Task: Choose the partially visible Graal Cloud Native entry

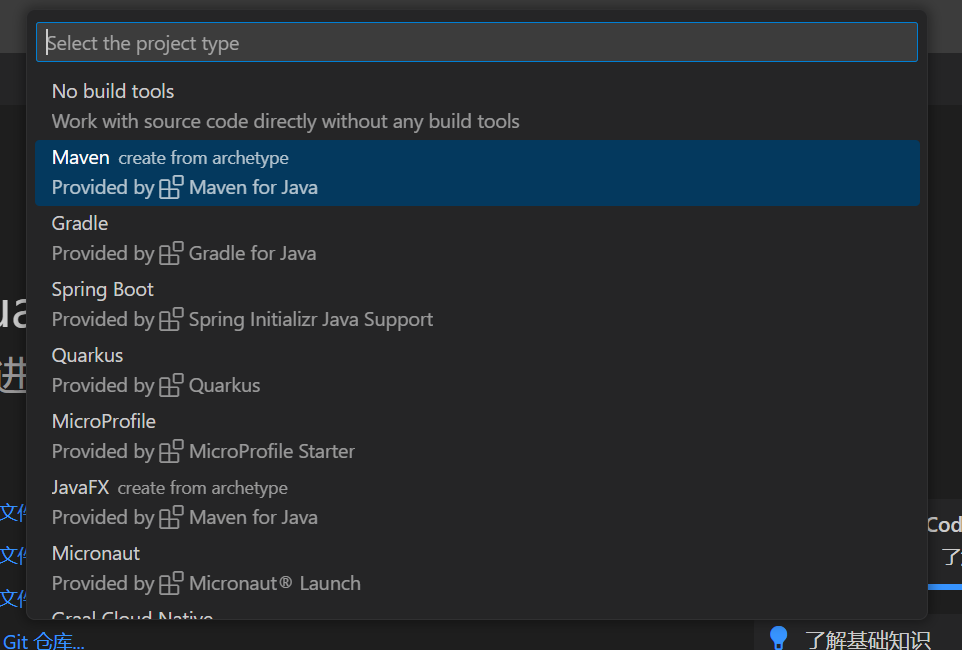Action: (x=132, y=614)
